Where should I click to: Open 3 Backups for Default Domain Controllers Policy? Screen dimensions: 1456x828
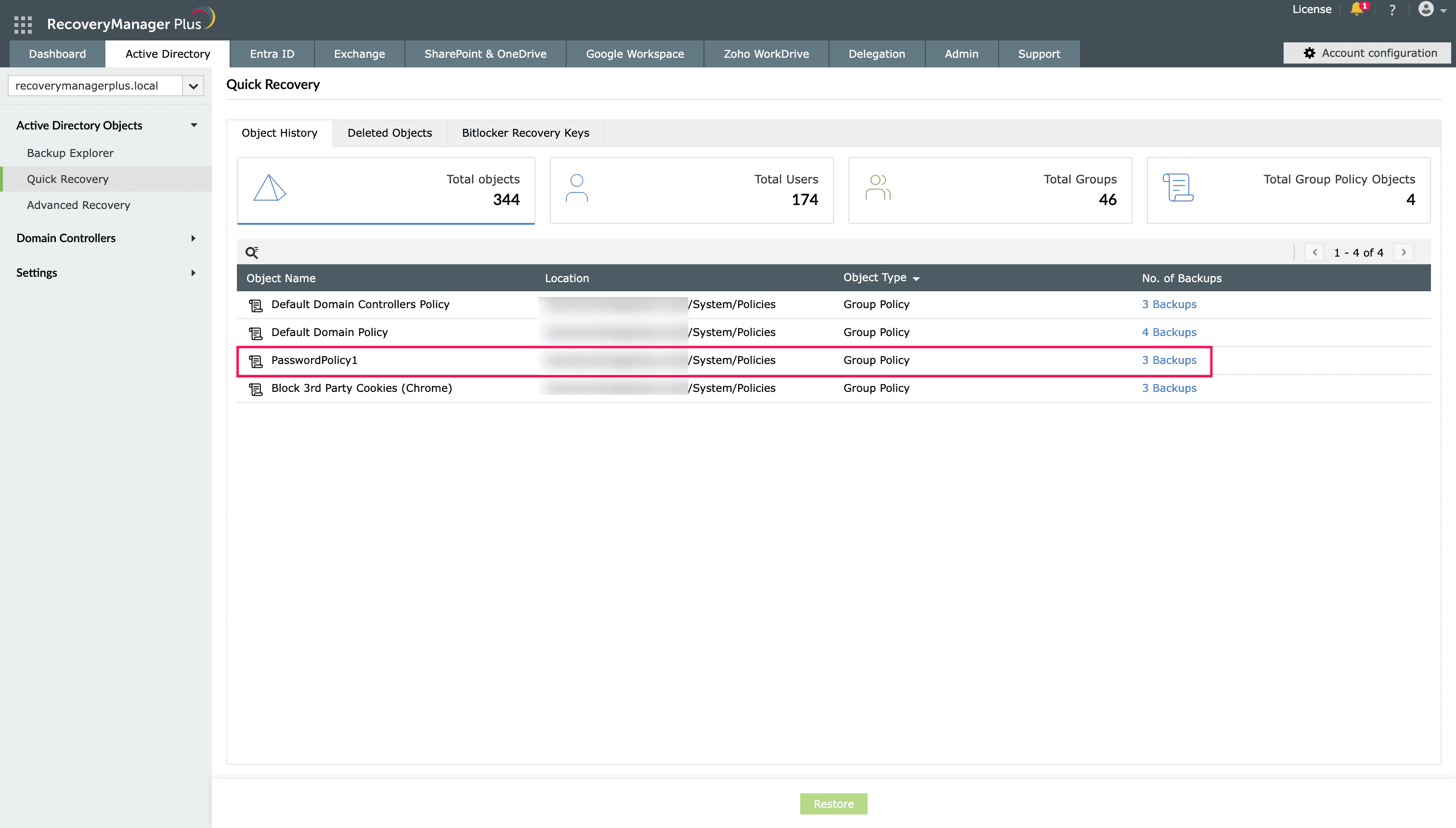click(x=1169, y=304)
